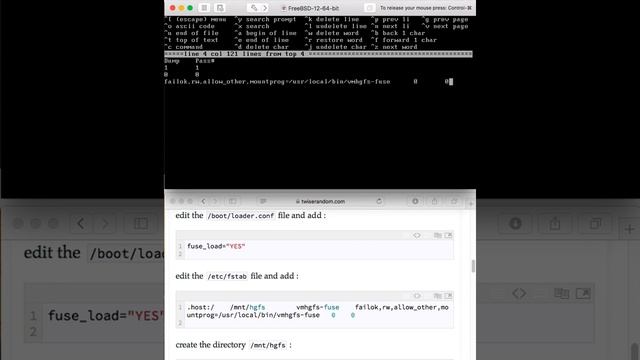Click share icon in enlarged background Safari
640x360 pixels.
[x=555, y=223]
